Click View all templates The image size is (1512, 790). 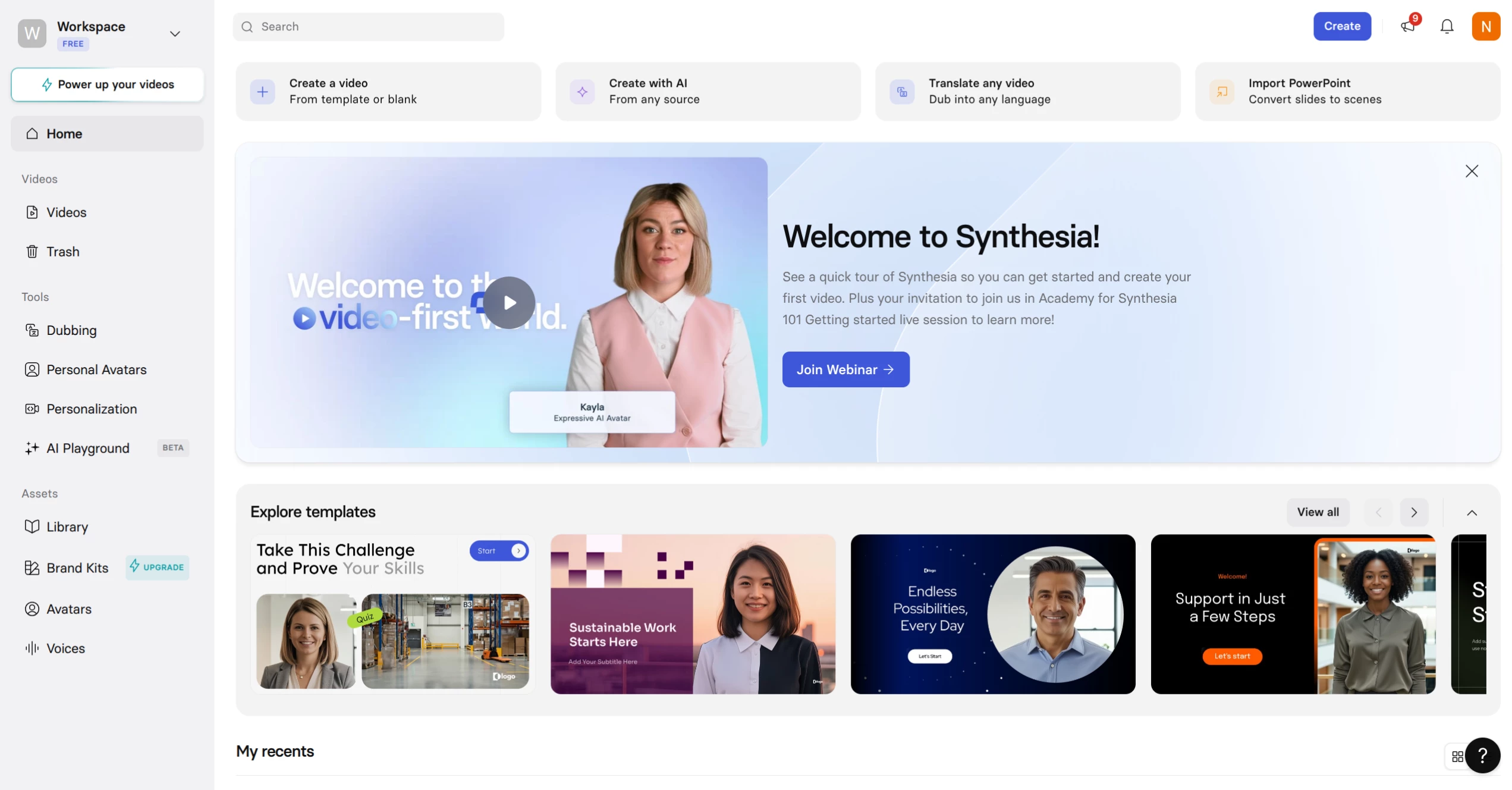pos(1318,512)
